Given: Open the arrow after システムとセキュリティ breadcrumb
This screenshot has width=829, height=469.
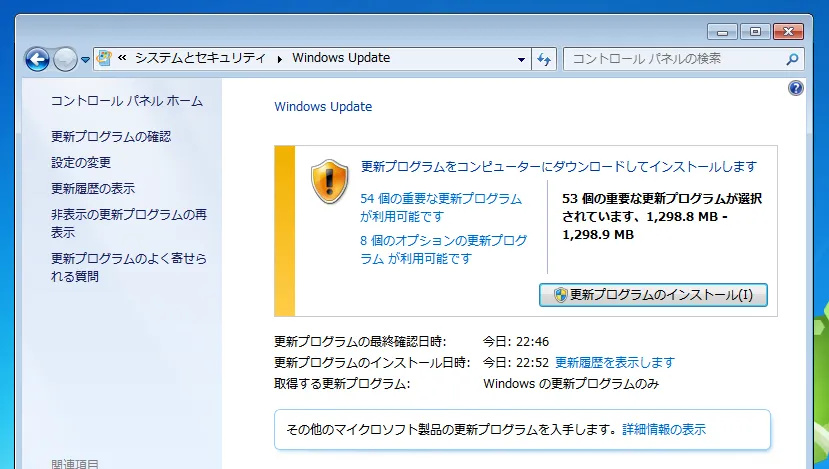Looking at the screenshot, I should [x=280, y=59].
